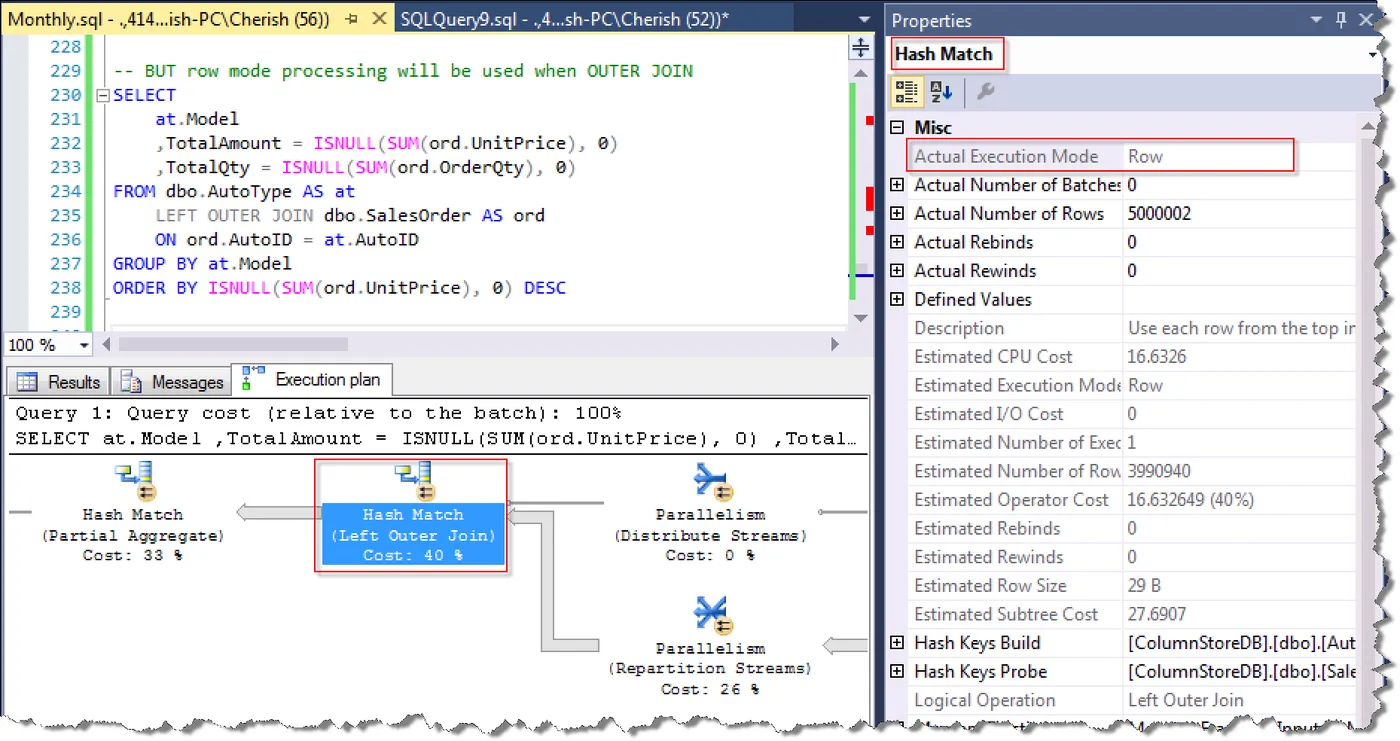Screen dimensions: 1400x741
Task: Click the Query 1 query cost header text
Action: [x=318, y=413]
